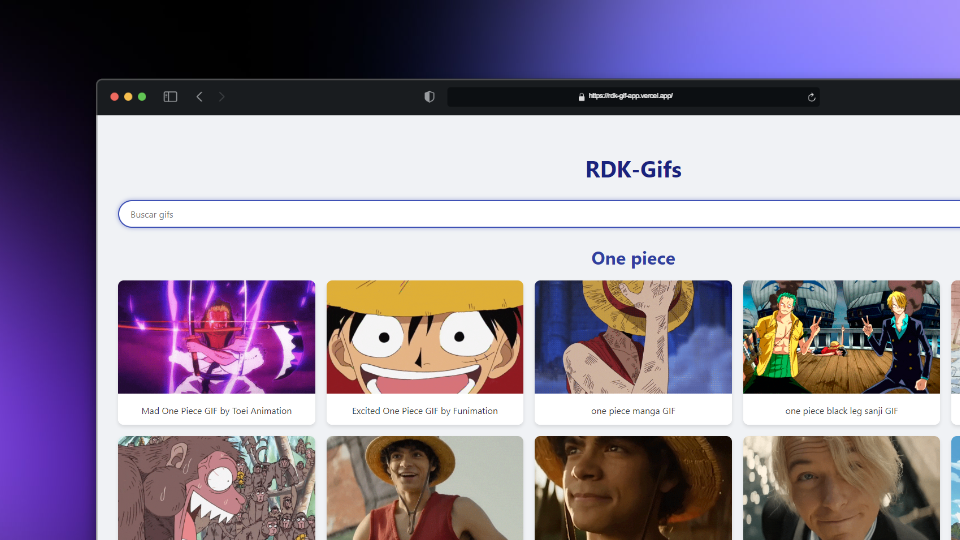This screenshot has width=960, height=540.
Task: Close the browser window with red button
Action: click(114, 97)
